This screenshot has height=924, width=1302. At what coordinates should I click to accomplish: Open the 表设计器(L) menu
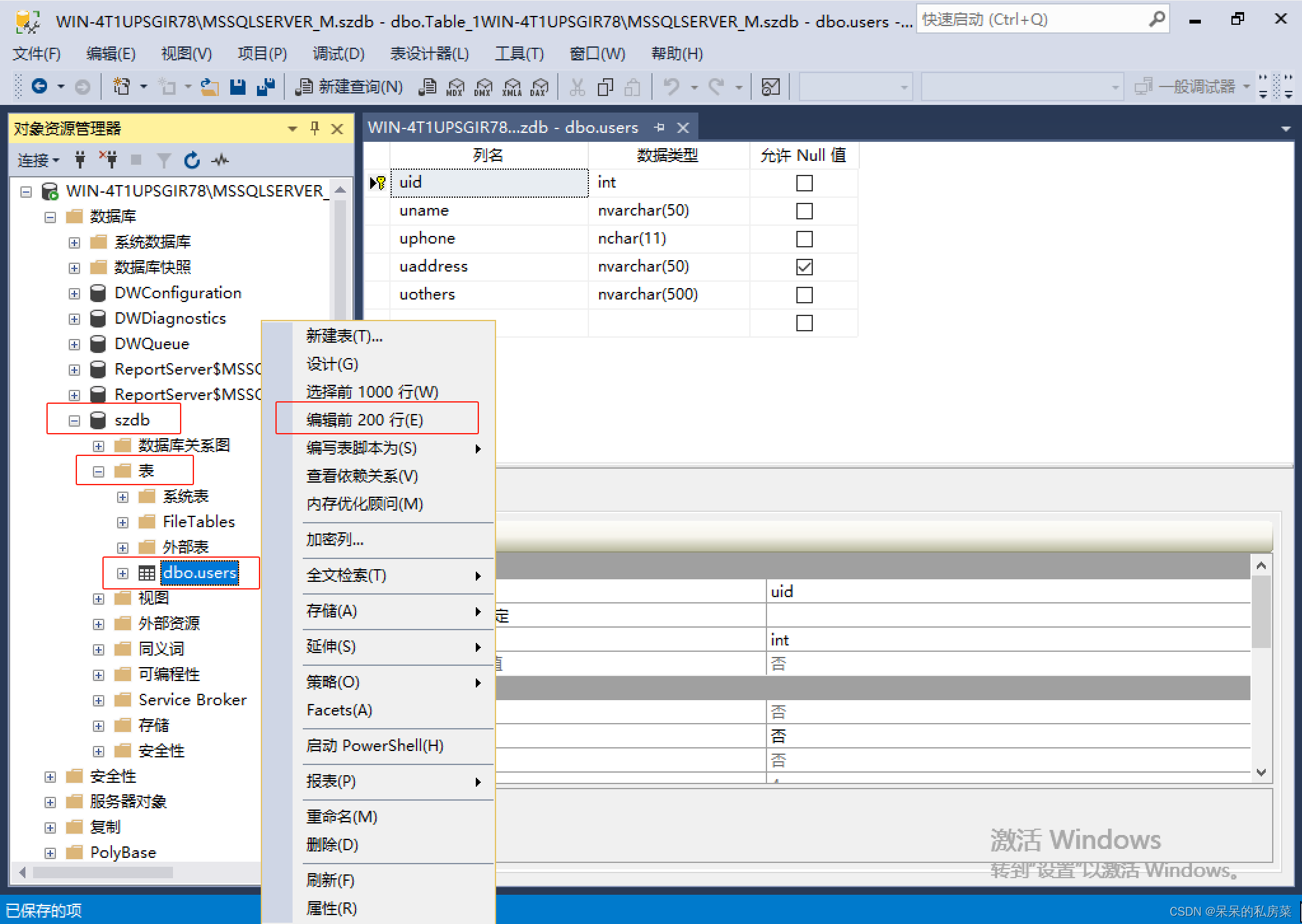point(430,53)
